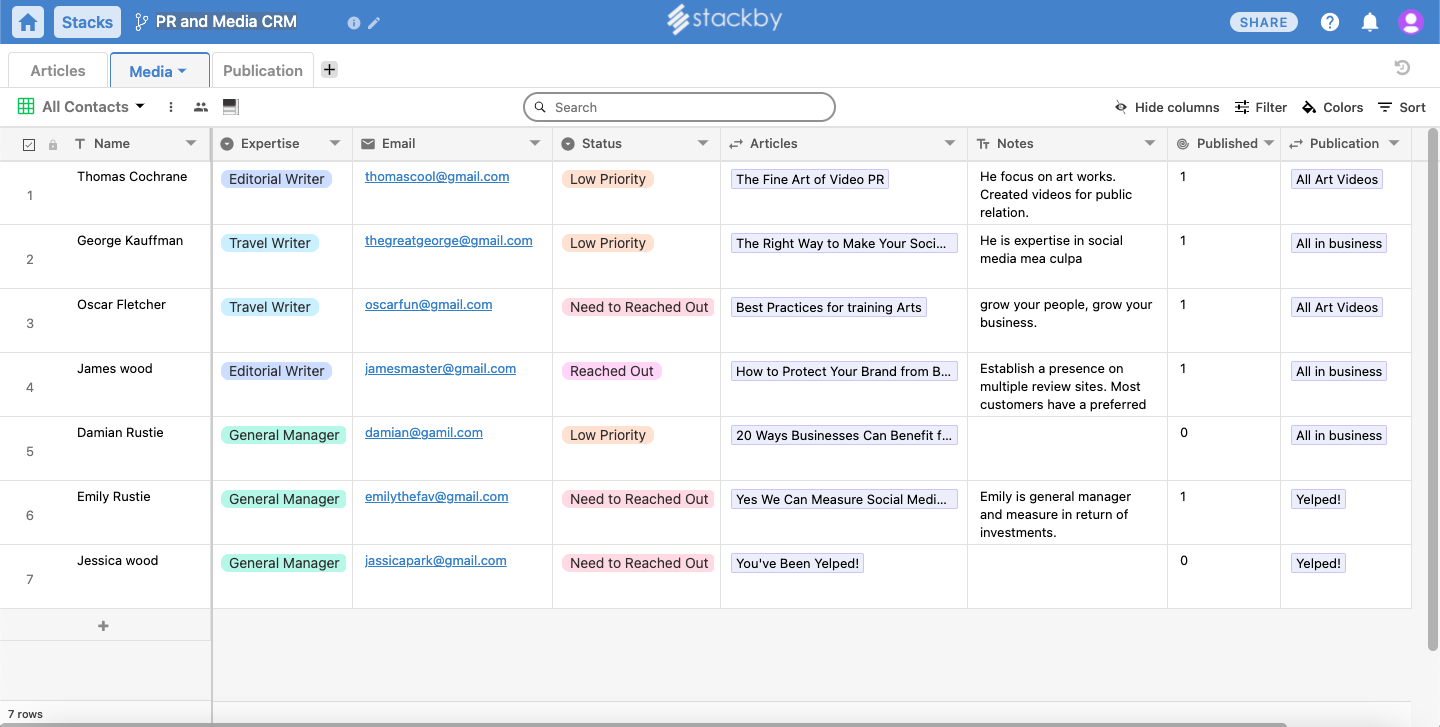Open emilythefav@gmail.com email link
The width and height of the screenshot is (1440, 727).
click(x=437, y=497)
